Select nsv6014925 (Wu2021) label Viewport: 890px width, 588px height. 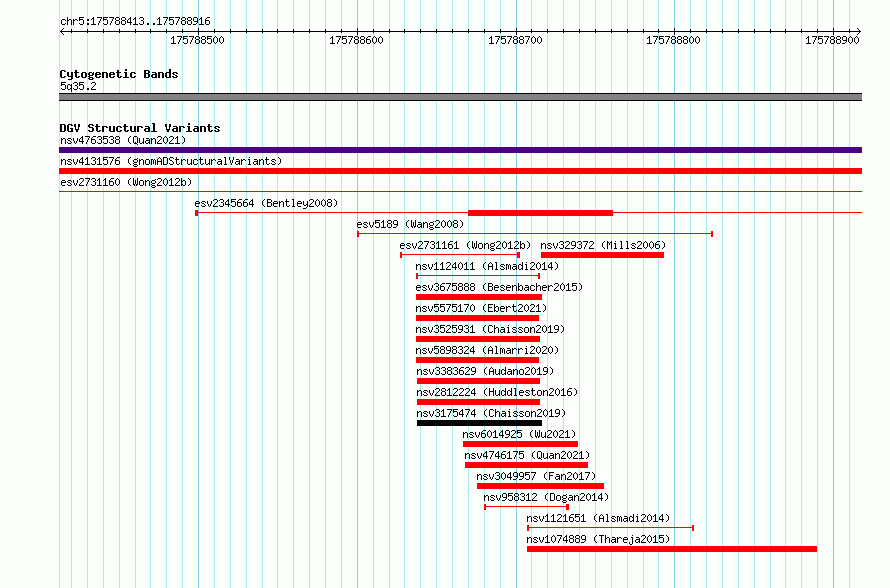519,434
